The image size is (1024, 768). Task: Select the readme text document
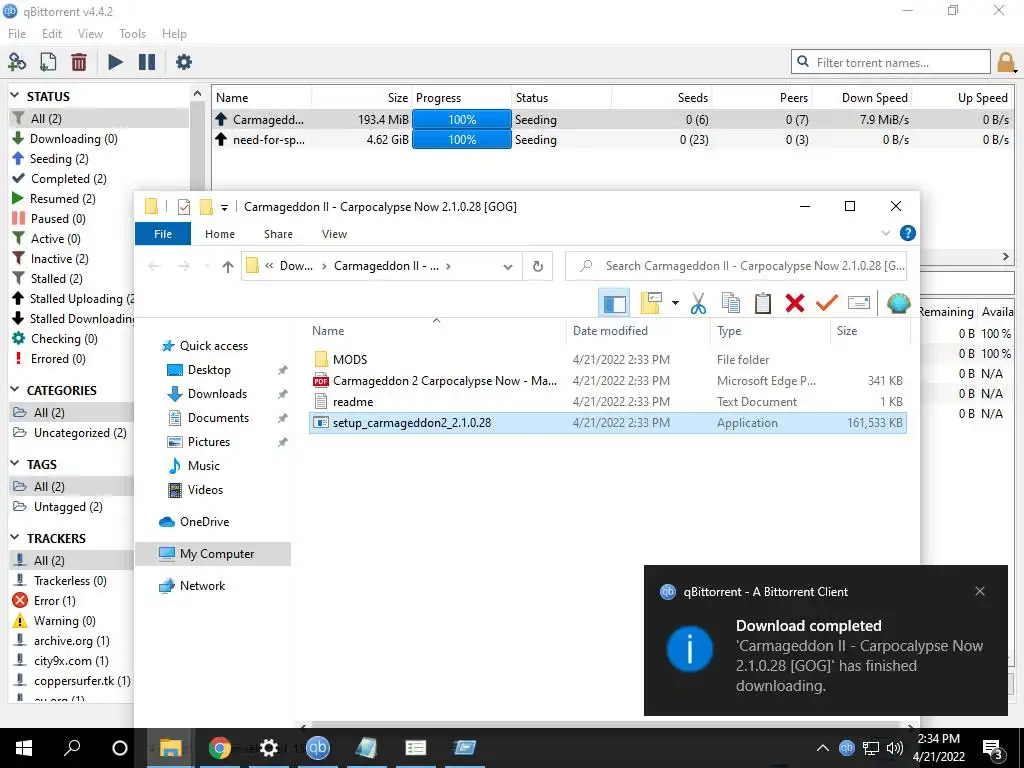point(607,402)
